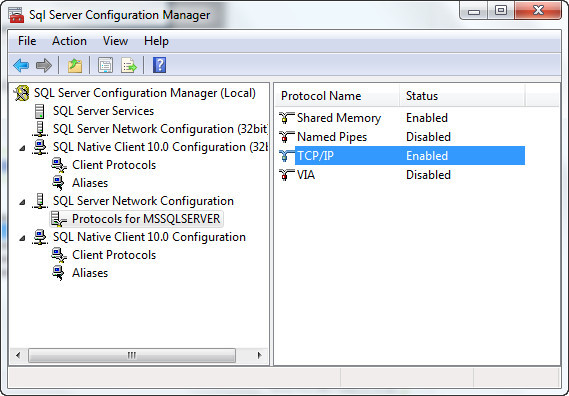Click the Protocols for MSSQLSERVER icon
Viewport: 569px width, 396px height.
coord(58,219)
